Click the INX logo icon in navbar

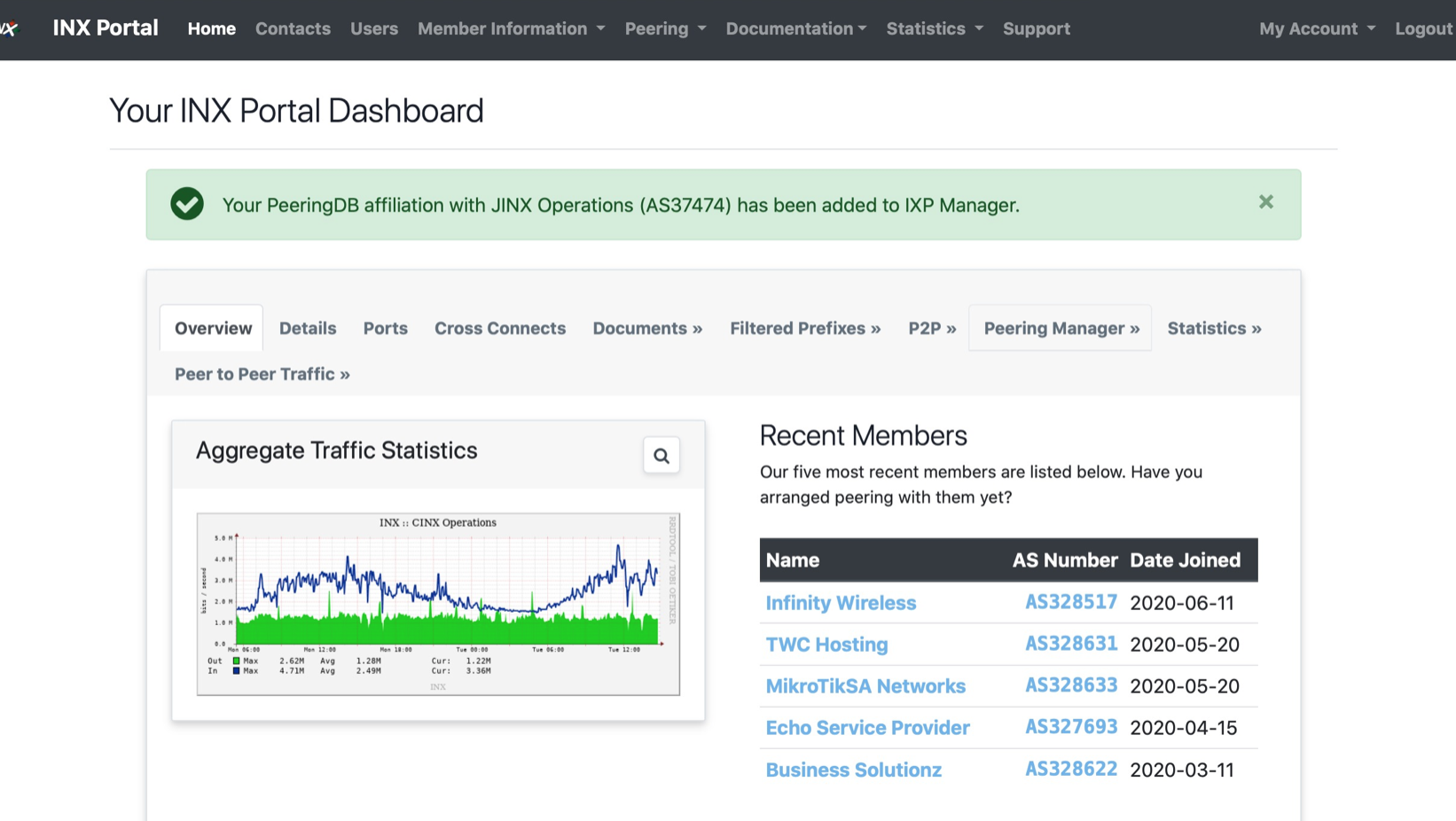click(10, 28)
